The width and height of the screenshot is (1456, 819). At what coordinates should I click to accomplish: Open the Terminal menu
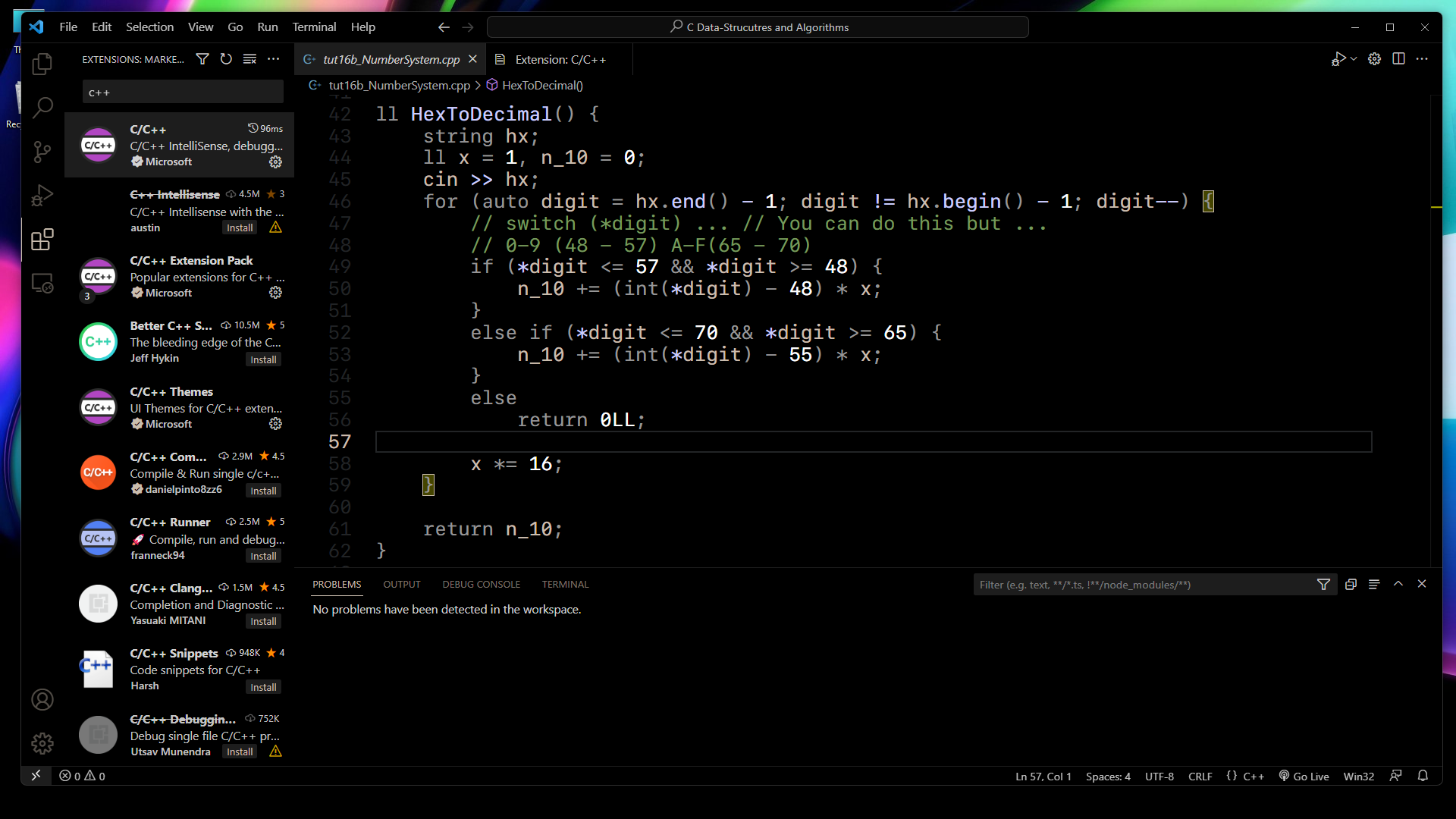pos(314,27)
